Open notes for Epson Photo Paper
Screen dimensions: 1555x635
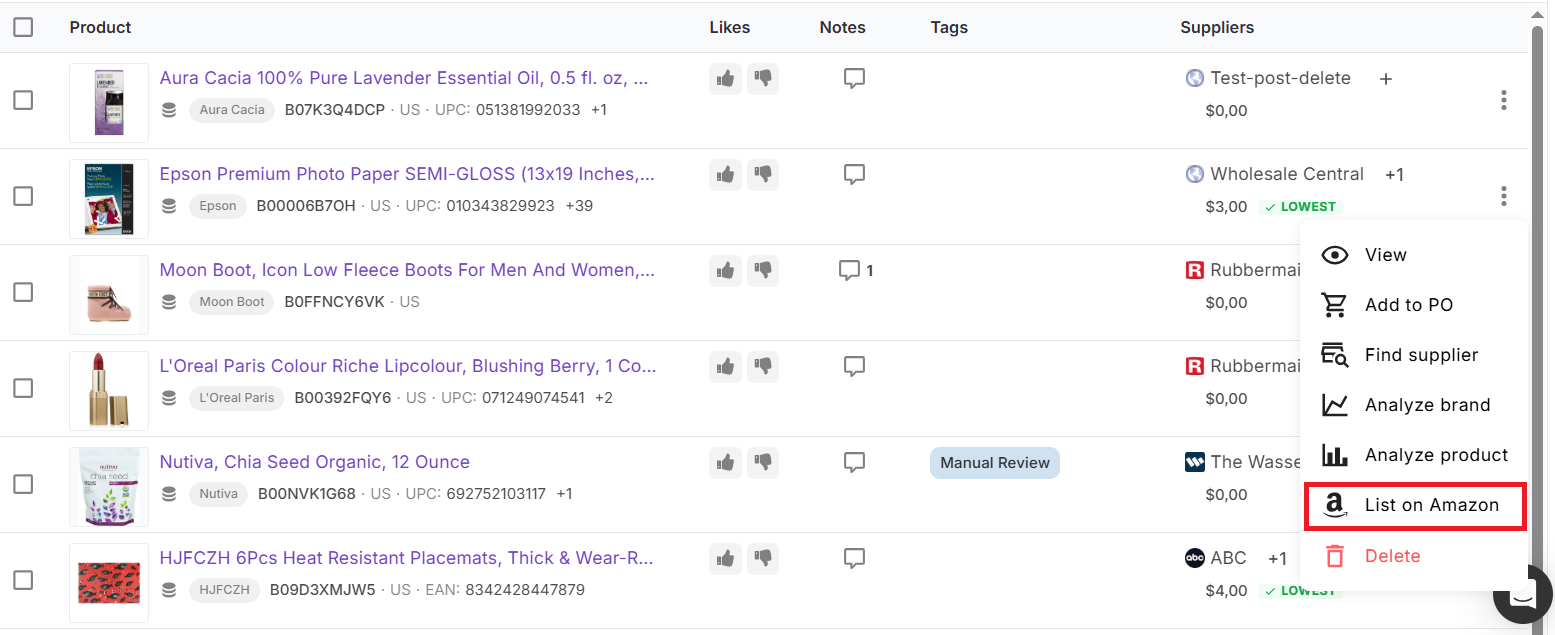(x=854, y=175)
